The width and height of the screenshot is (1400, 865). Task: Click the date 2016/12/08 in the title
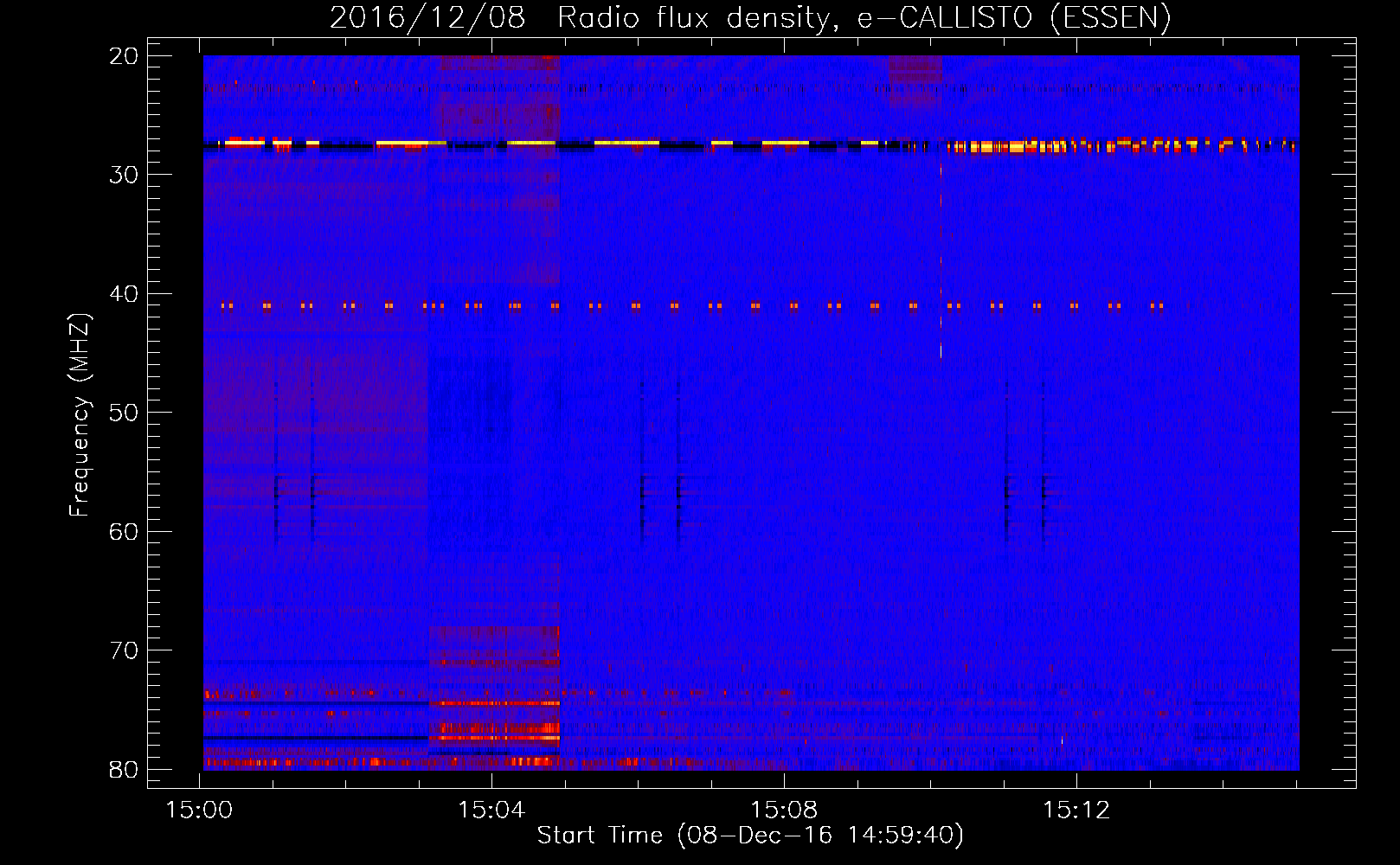(427, 18)
